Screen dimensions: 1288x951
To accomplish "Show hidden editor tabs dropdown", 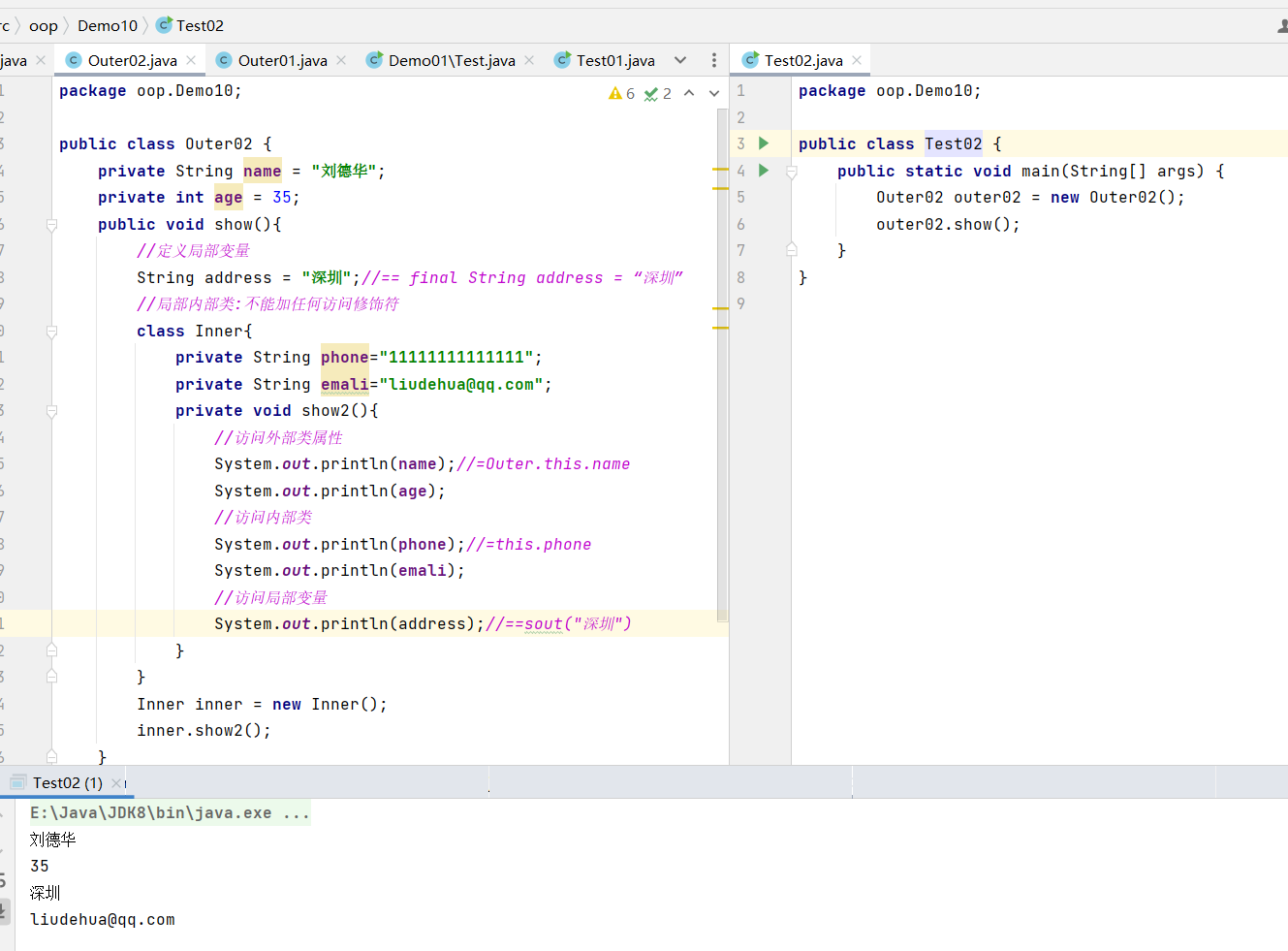I will click(x=680, y=60).
